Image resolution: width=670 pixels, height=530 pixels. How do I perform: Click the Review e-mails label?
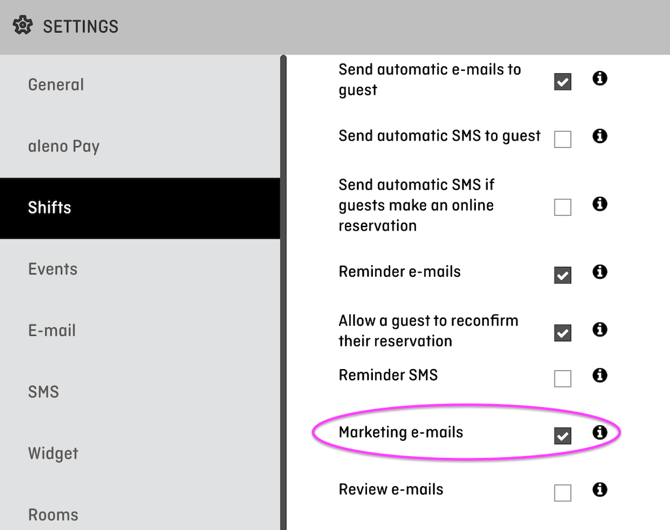[x=391, y=489]
